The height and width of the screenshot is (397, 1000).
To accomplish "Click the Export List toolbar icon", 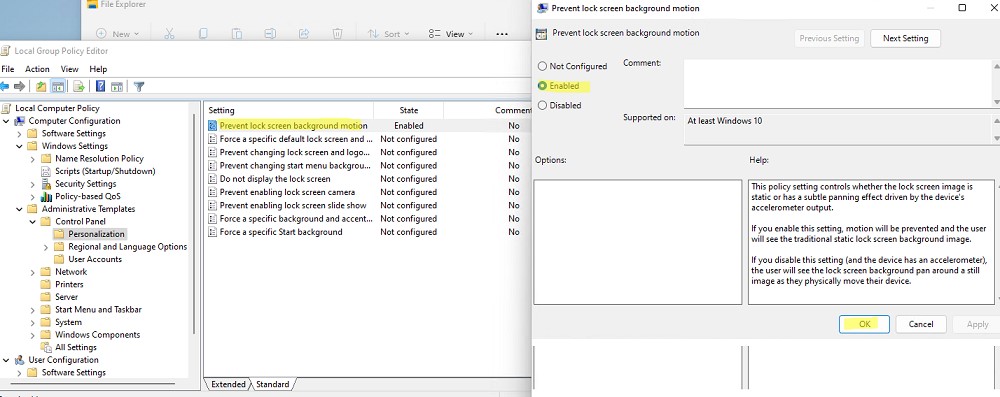I will point(79,86).
